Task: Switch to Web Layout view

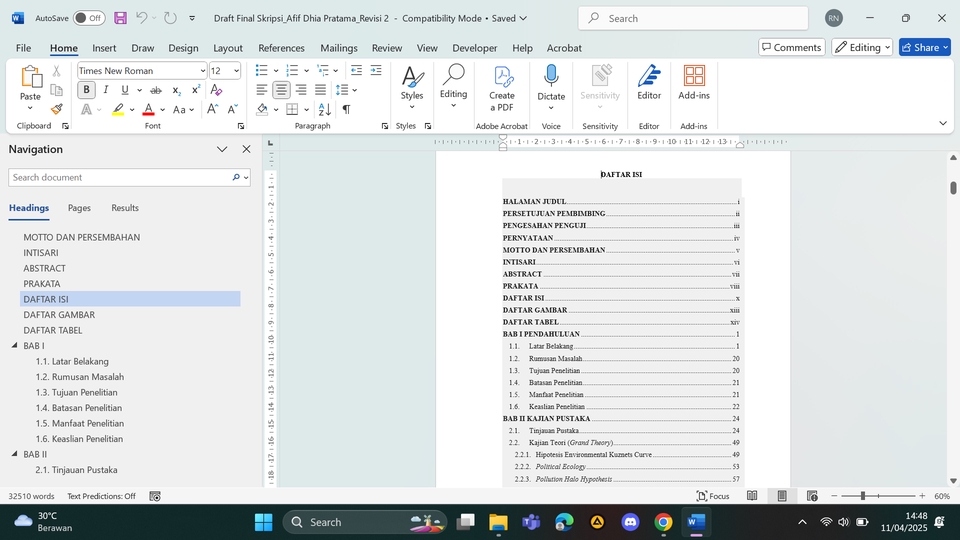Action: pyautogui.click(x=812, y=496)
